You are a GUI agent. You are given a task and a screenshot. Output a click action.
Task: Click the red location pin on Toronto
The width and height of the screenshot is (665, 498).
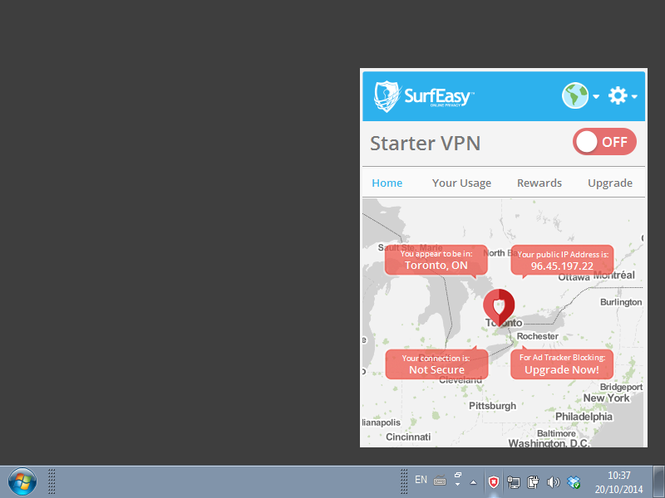499,308
